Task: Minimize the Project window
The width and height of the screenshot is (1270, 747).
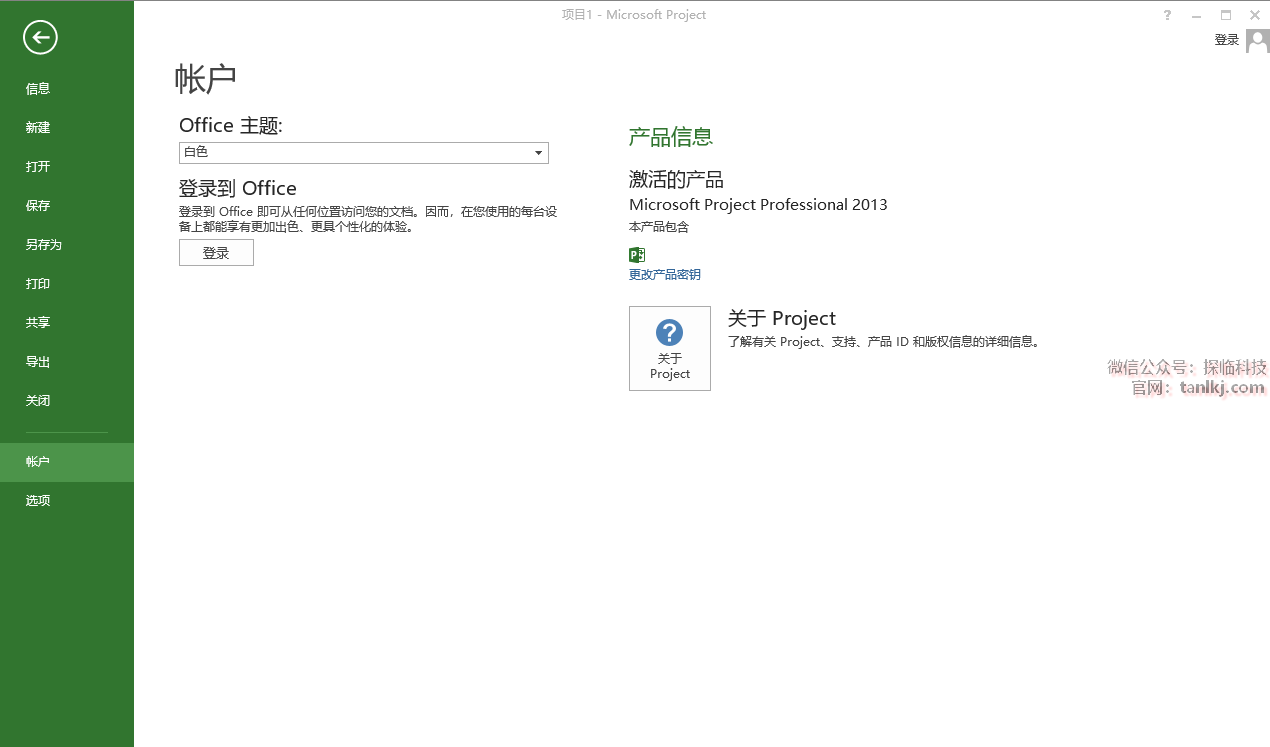Action: pos(1196,15)
